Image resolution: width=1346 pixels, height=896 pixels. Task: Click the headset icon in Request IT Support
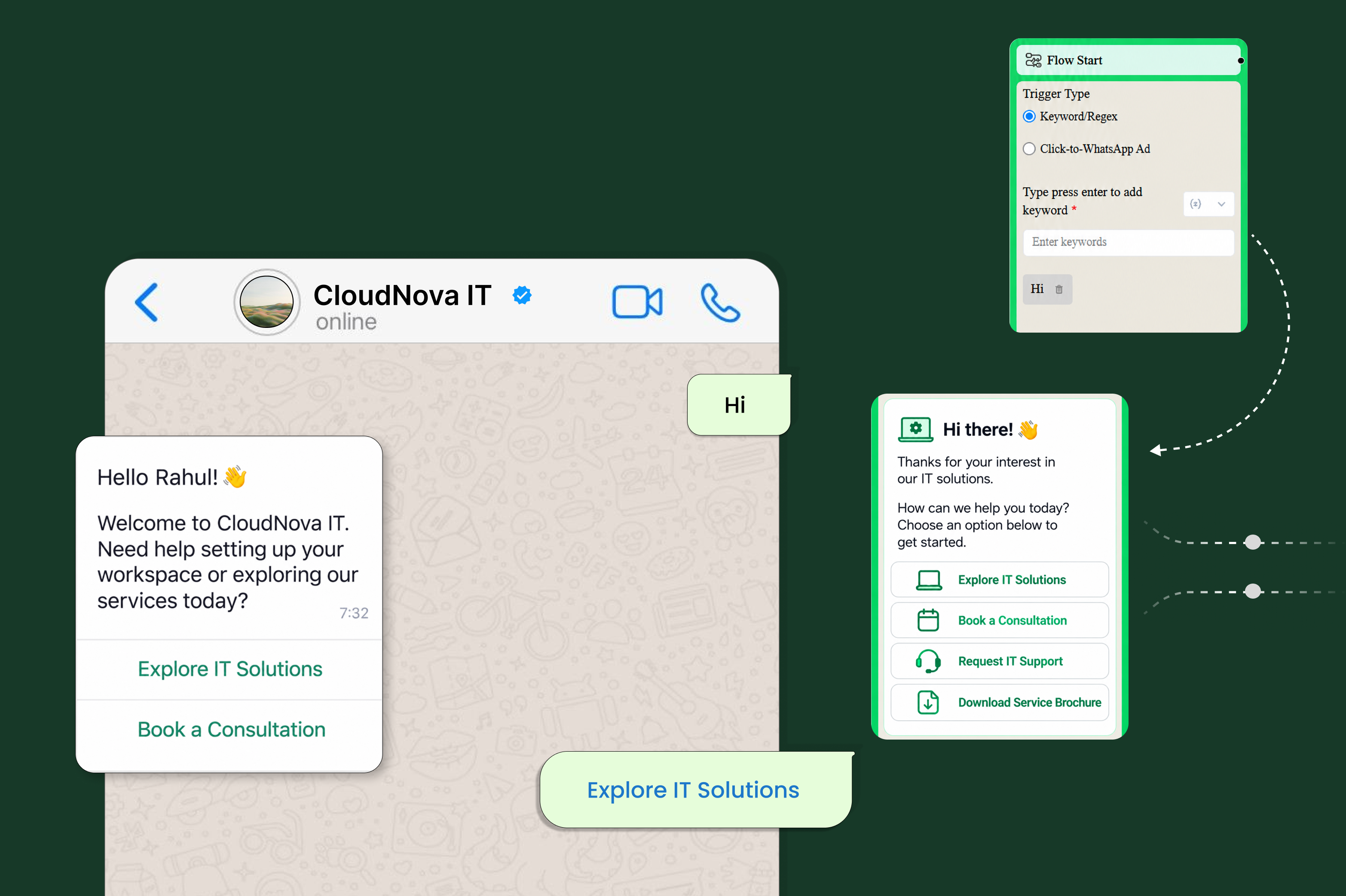pos(928,661)
